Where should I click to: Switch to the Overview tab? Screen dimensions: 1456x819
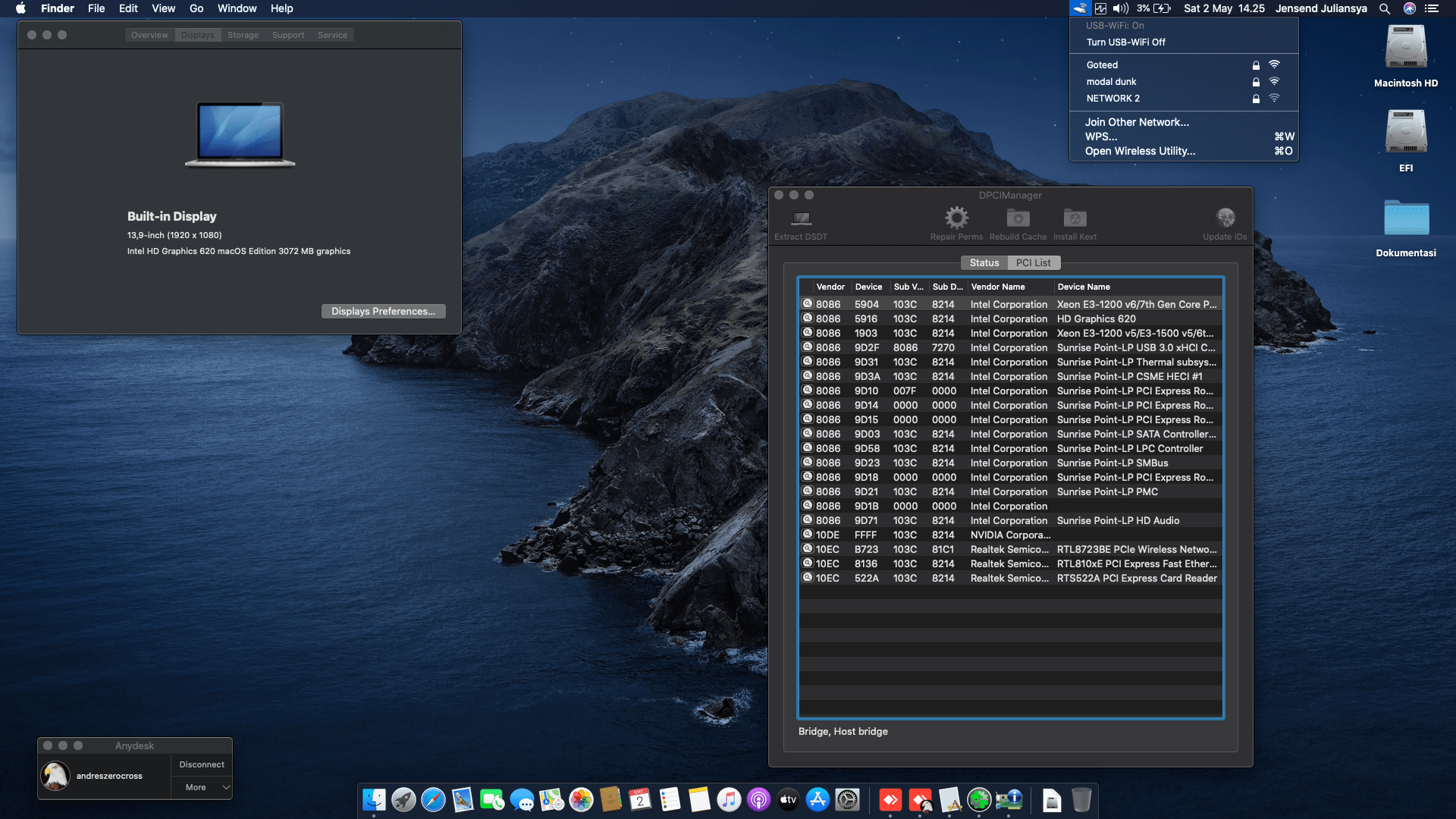(149, 35)
